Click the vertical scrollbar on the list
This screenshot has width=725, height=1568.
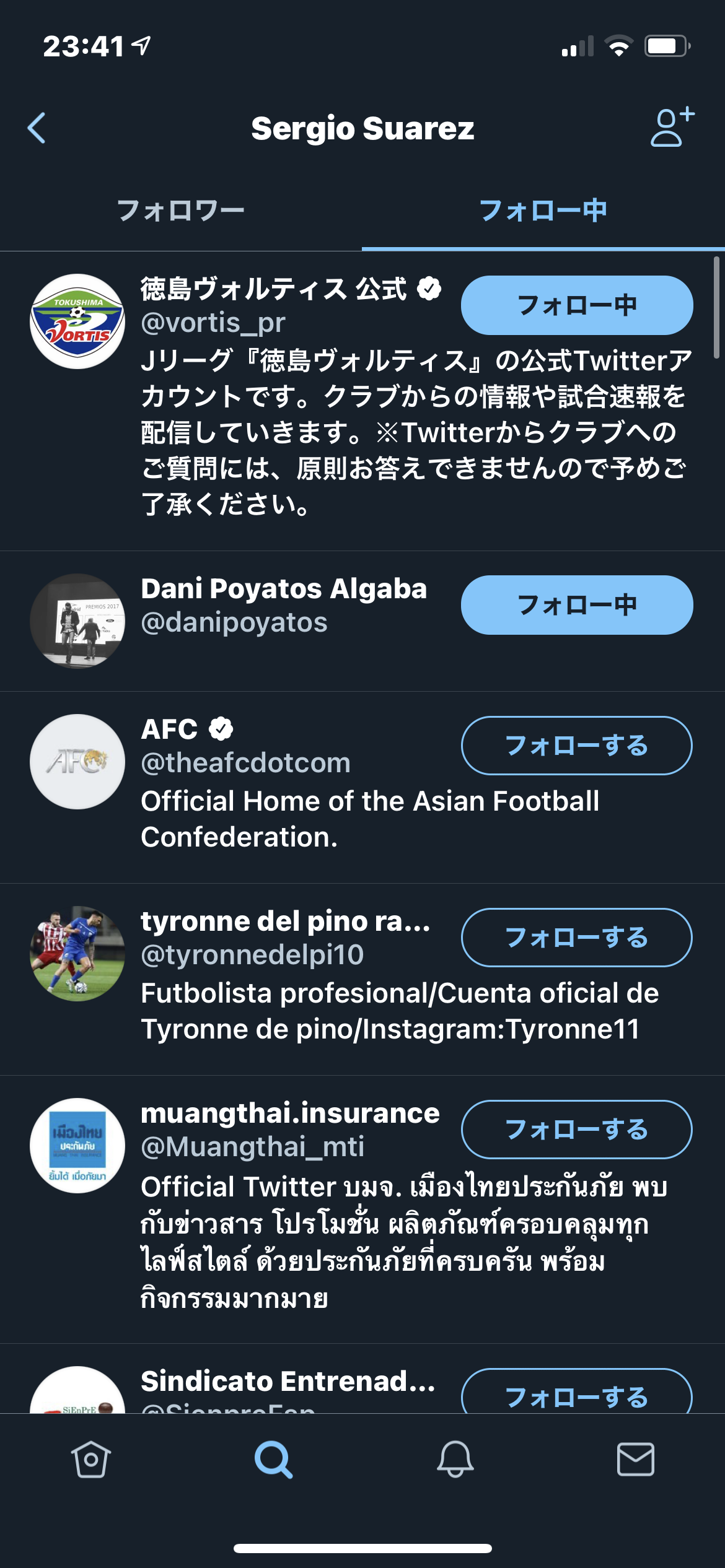716,308
